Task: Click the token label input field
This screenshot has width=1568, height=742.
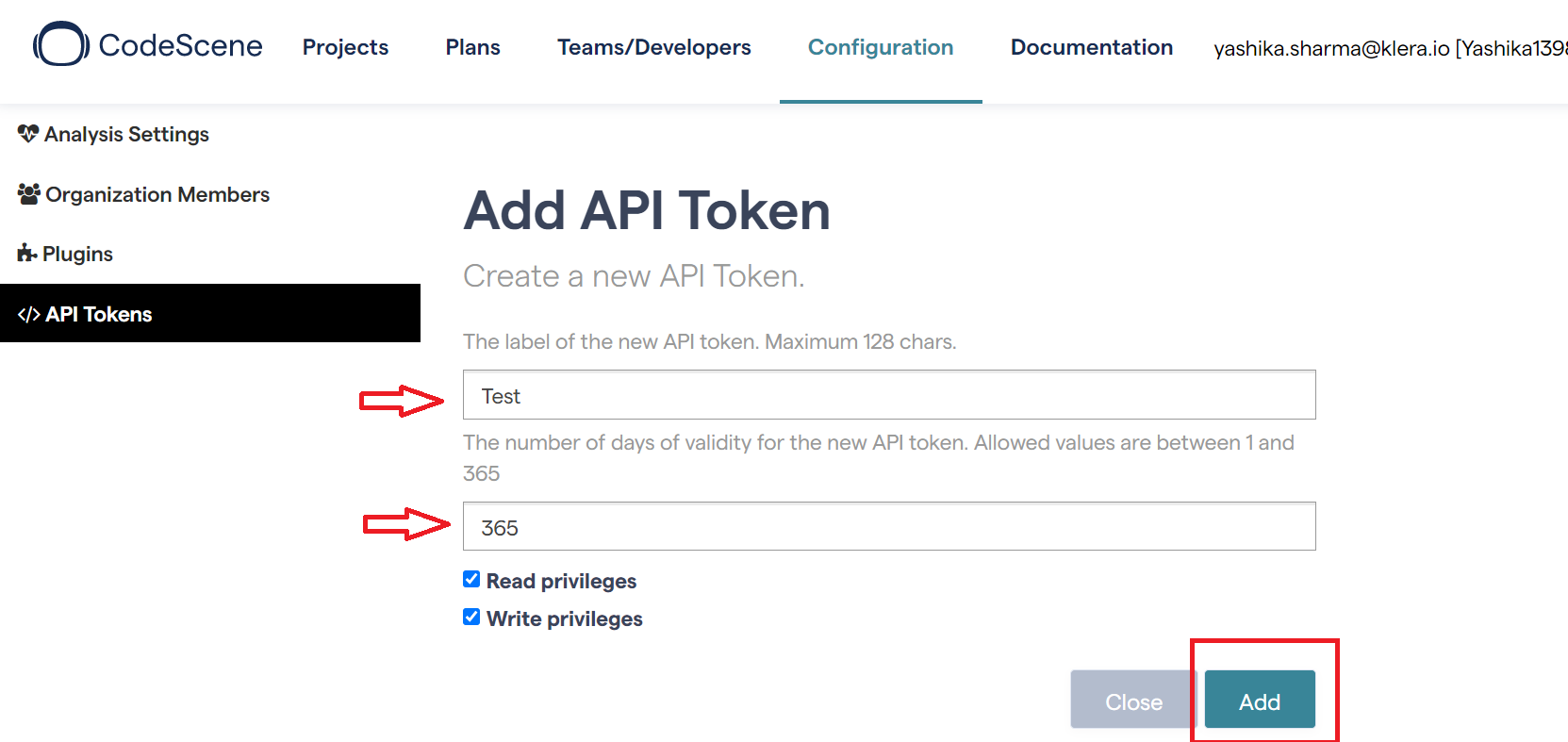Action: tap(888, 395)
